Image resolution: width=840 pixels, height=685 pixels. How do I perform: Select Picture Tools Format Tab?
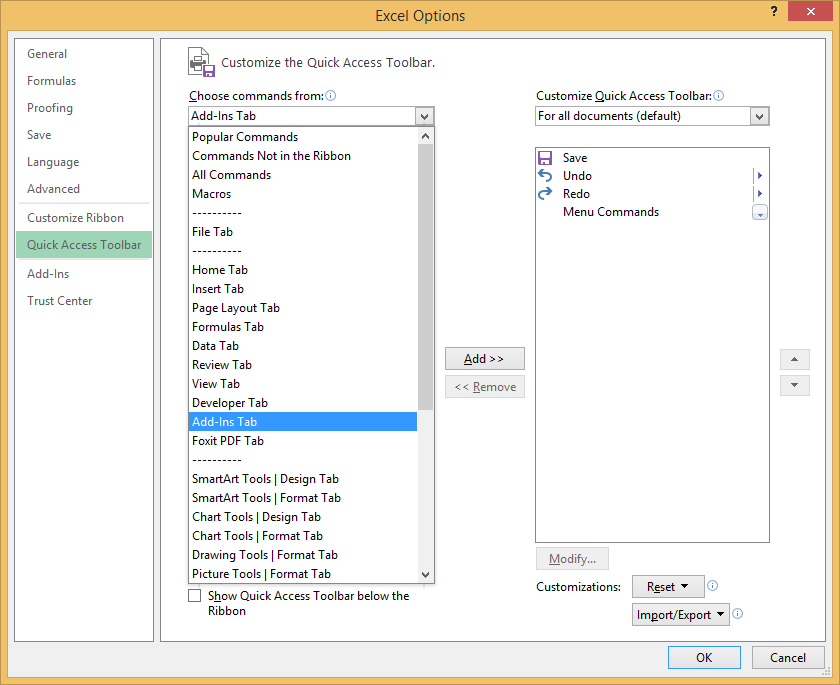pos(303,574)
